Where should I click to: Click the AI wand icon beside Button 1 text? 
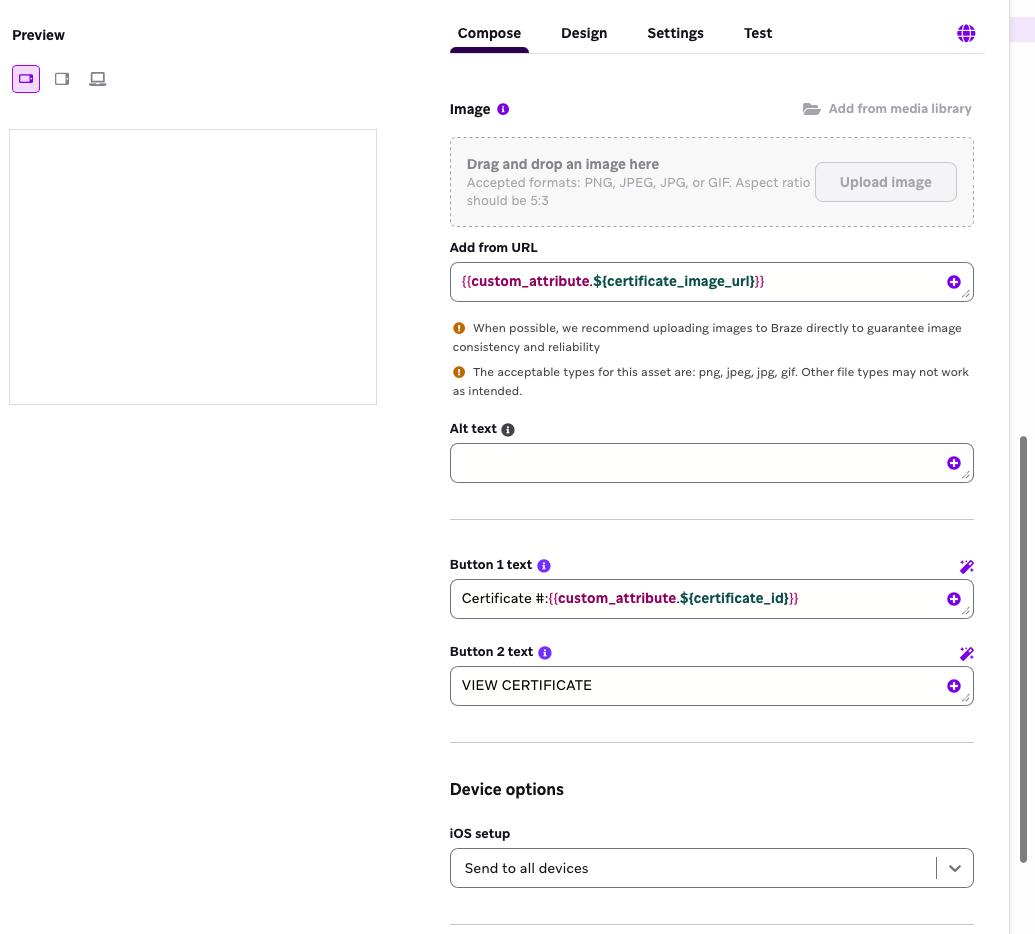966,566
